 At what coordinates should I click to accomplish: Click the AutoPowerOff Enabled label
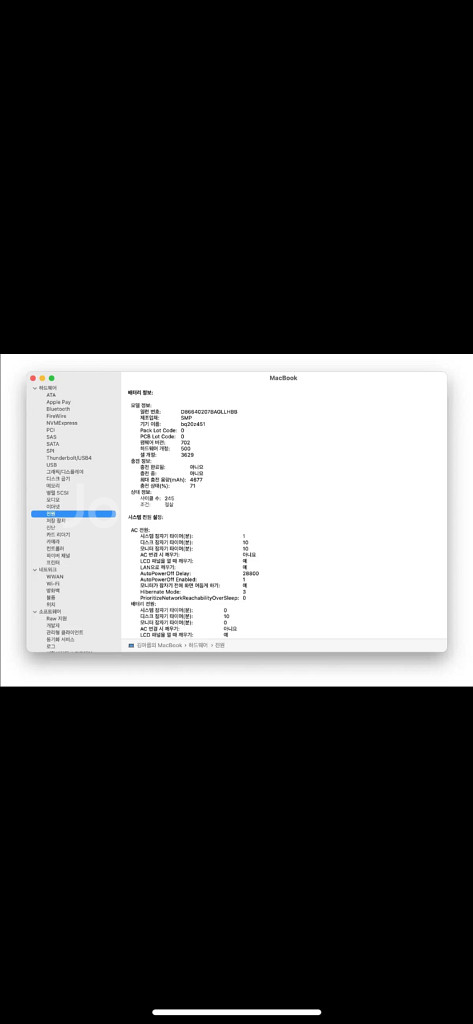tap(168, 579)
